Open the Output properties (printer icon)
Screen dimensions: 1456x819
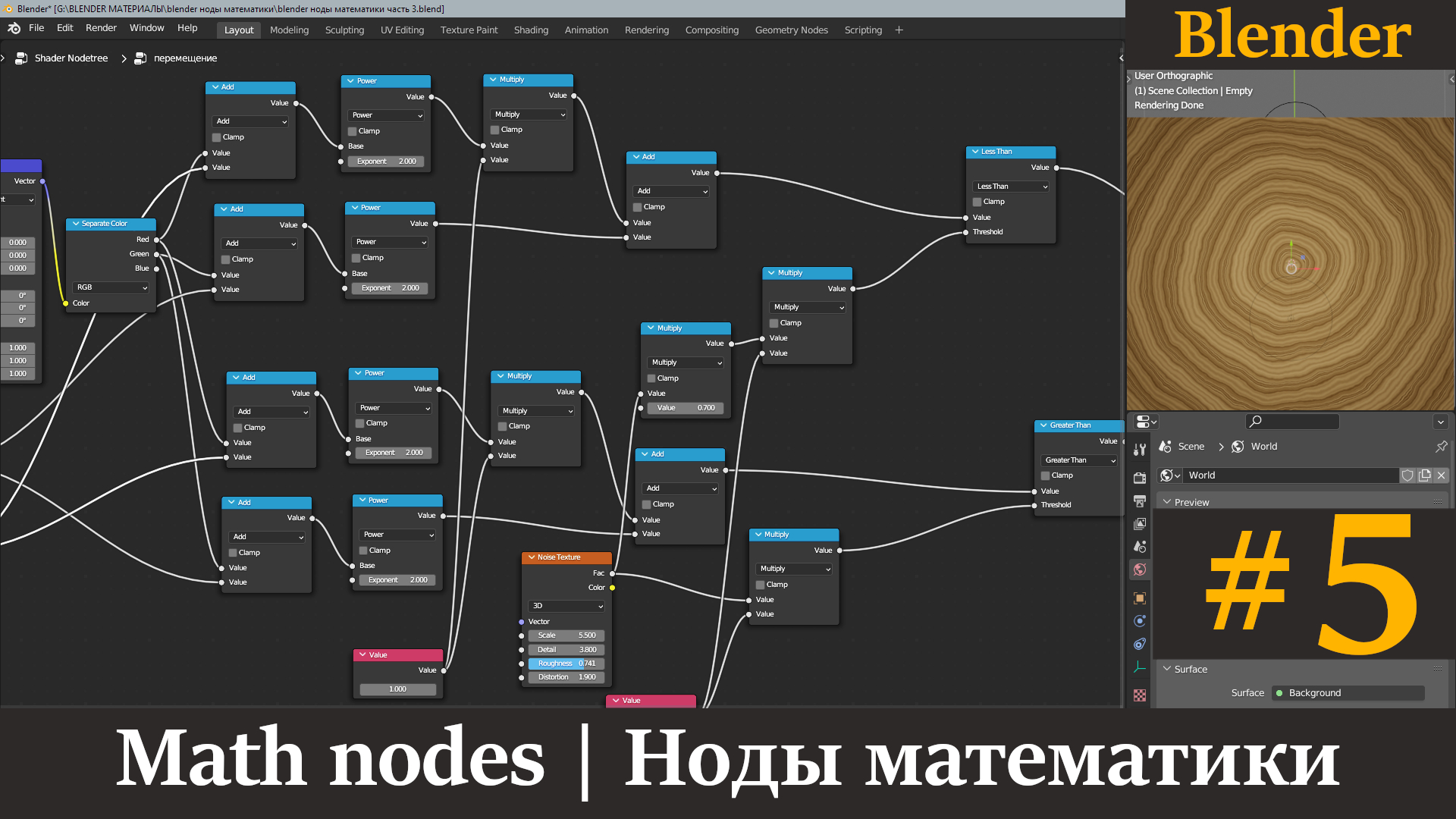(1140, 501)
